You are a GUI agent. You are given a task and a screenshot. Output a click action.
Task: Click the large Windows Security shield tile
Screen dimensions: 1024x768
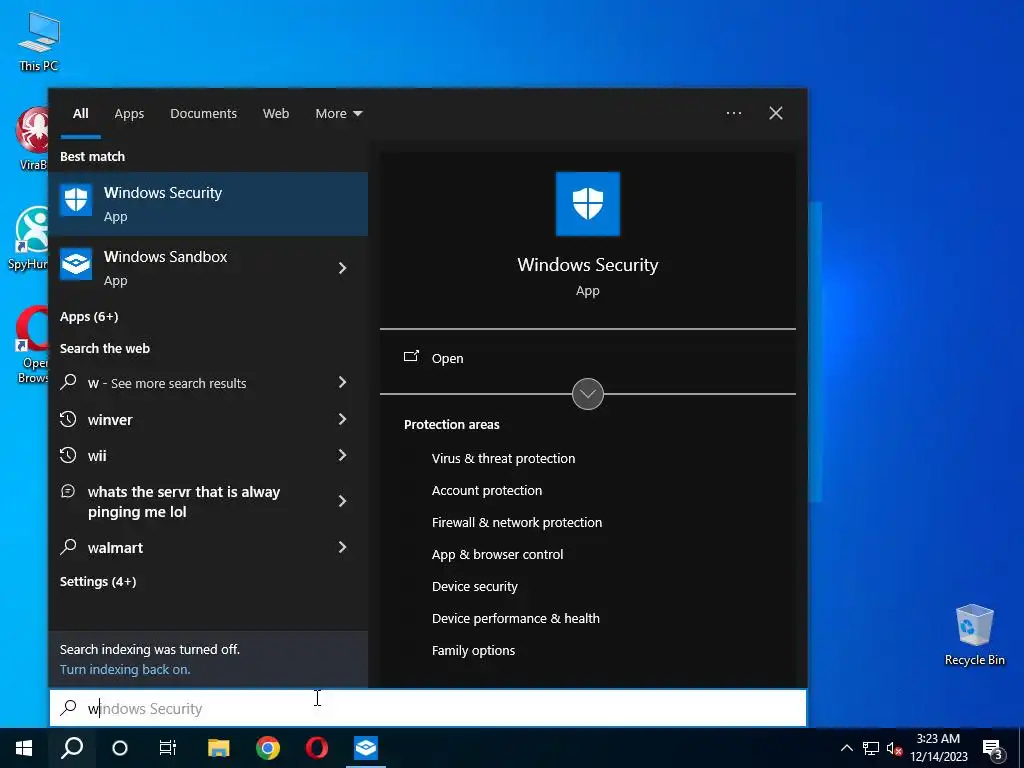(587, 204)
